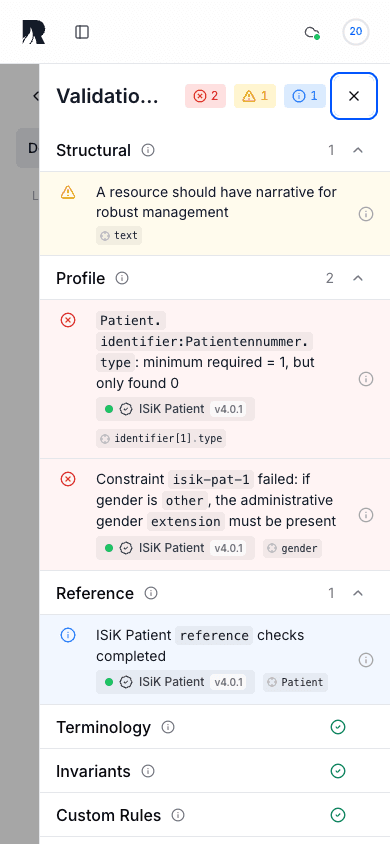Viewport: 390px width, 844px height.
Task: Collapse the Reference section
Action: pos(358,593)
